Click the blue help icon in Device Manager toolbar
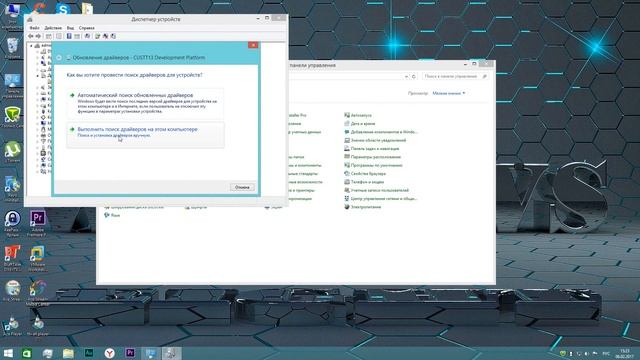This screenshot has width=640, height=360. pos(69,36)
